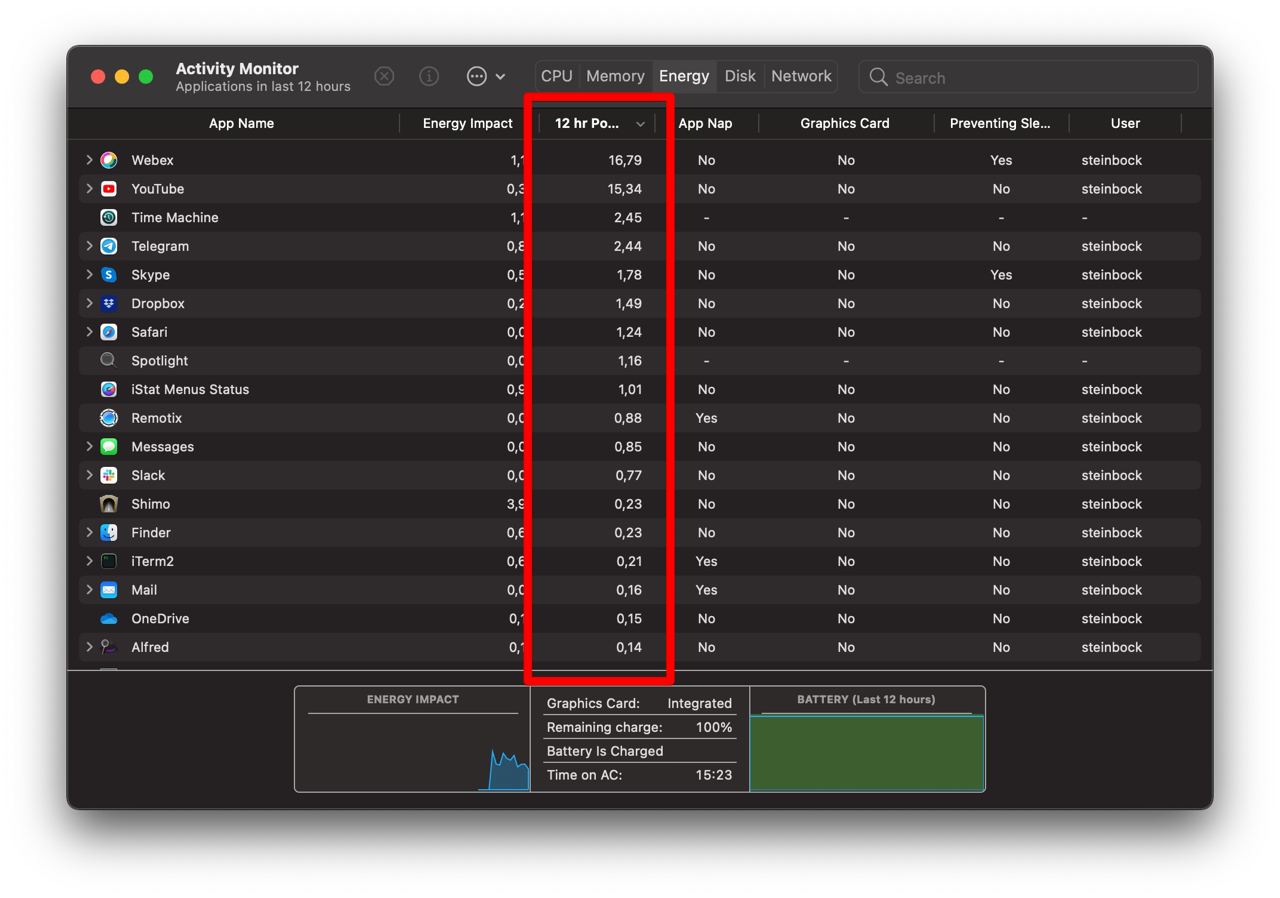The image size is (1280, 898).
Task: Expand the Safari process row
Action: (x=89, y=332)
